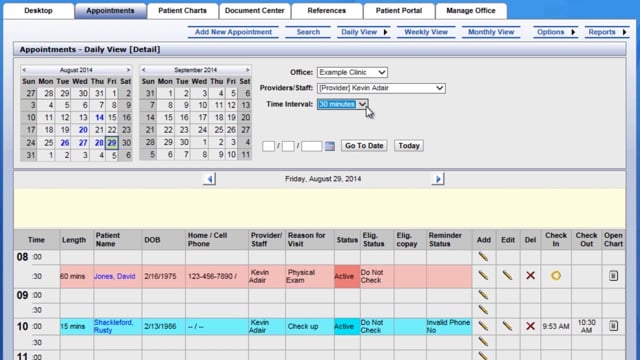Screen dimensions: 640x360
Task: Click 10:30 AM check-out time
Action: point(586,326)
